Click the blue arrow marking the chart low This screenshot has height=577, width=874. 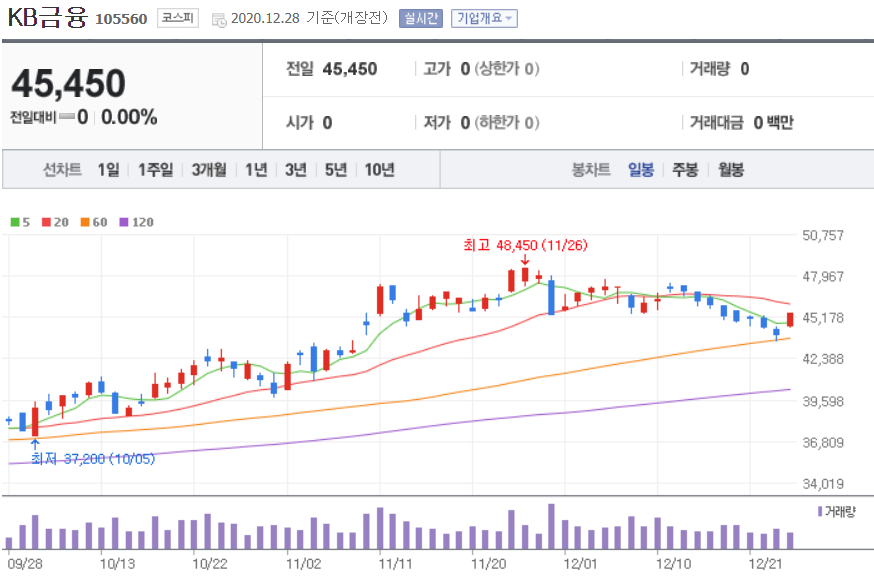(x=35, y=444)
